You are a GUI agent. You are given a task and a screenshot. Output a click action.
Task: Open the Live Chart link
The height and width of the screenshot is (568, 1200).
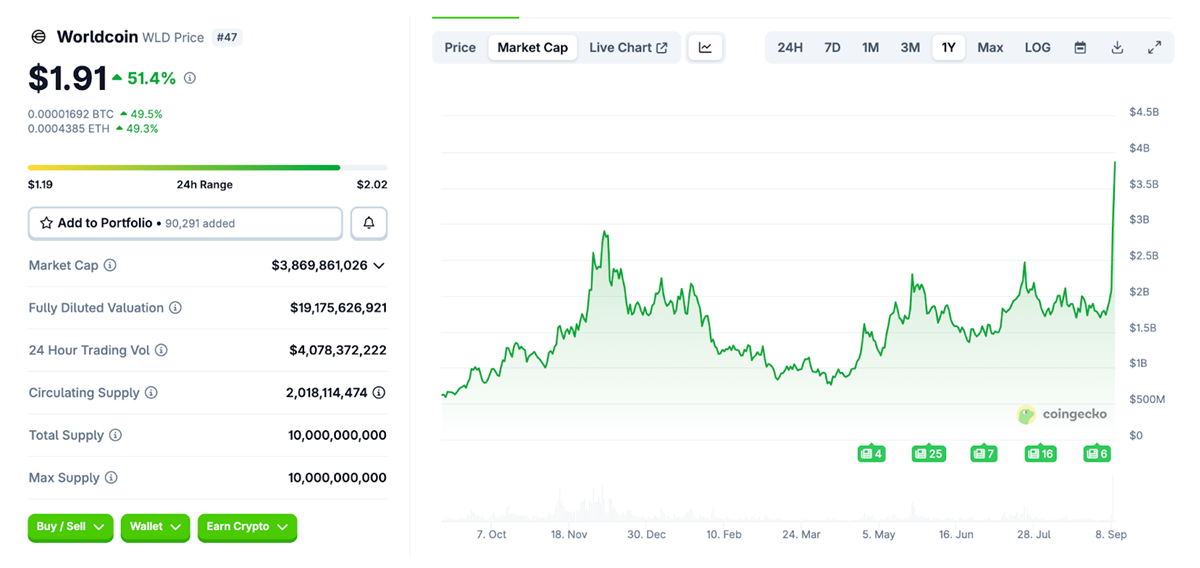pos(628,47)
